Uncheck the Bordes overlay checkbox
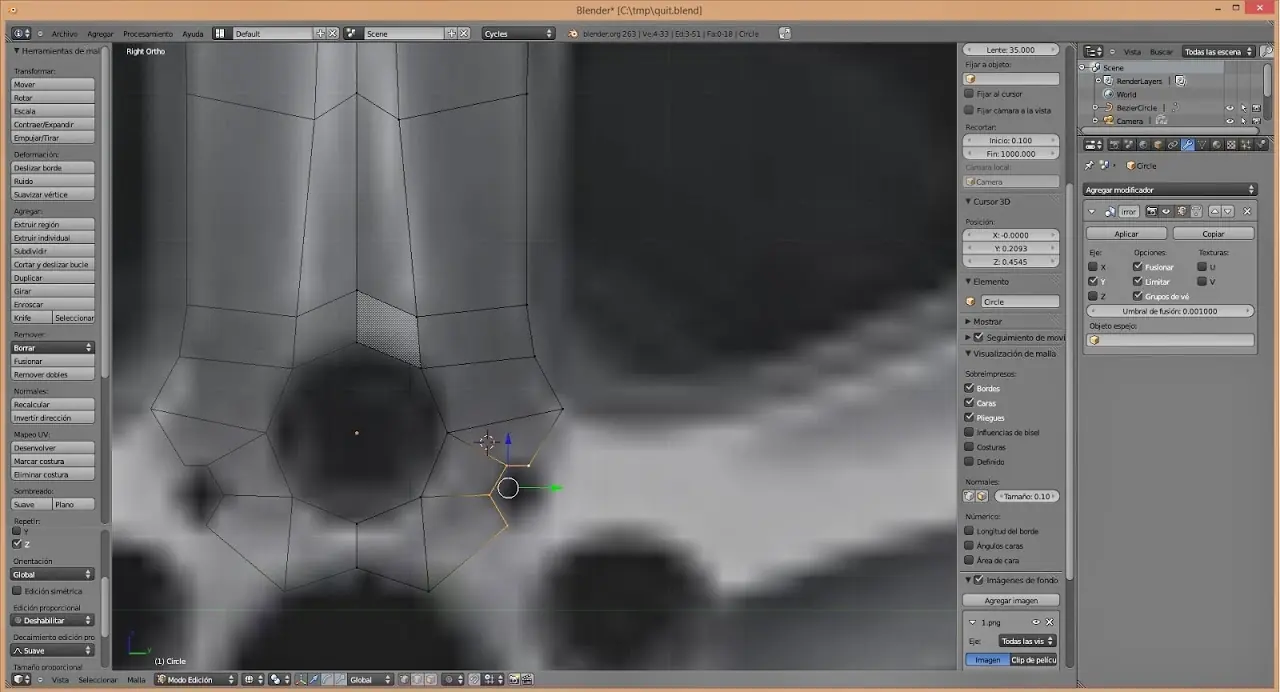The image size is (1280, 692). (x=969, y=388)
